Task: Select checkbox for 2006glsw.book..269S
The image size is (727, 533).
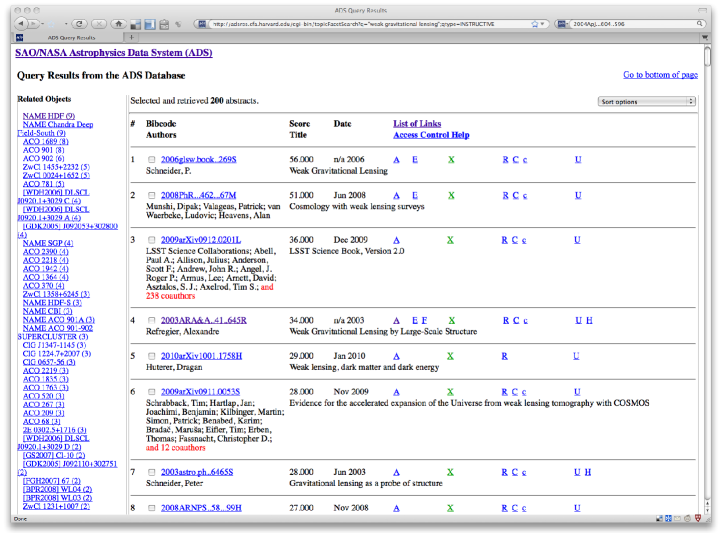Action: pyautogui.click(x=152, y=160)
